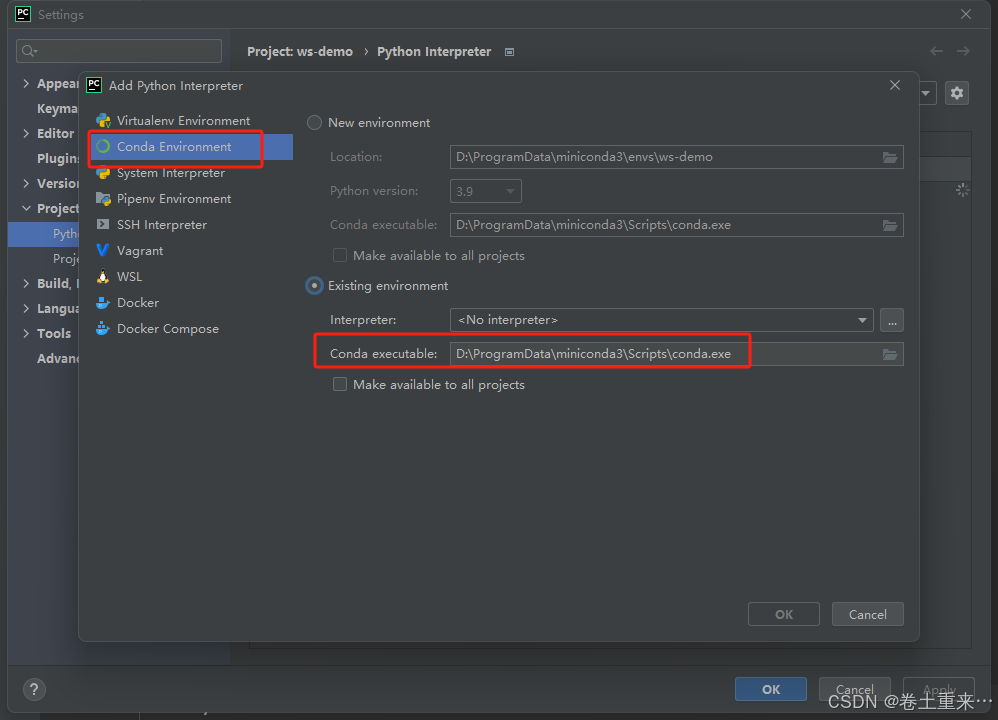Open the Python version 3.9 dropdown
Screen dimensions: 998x720
tap(486, 191)
